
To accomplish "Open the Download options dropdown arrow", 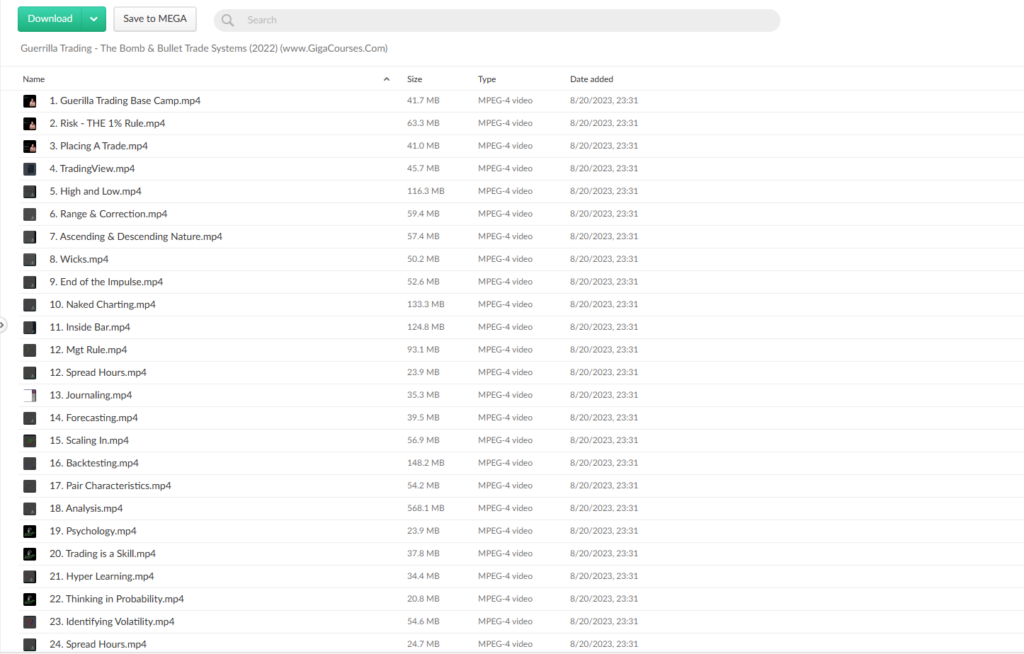I will tap(94, 19).
